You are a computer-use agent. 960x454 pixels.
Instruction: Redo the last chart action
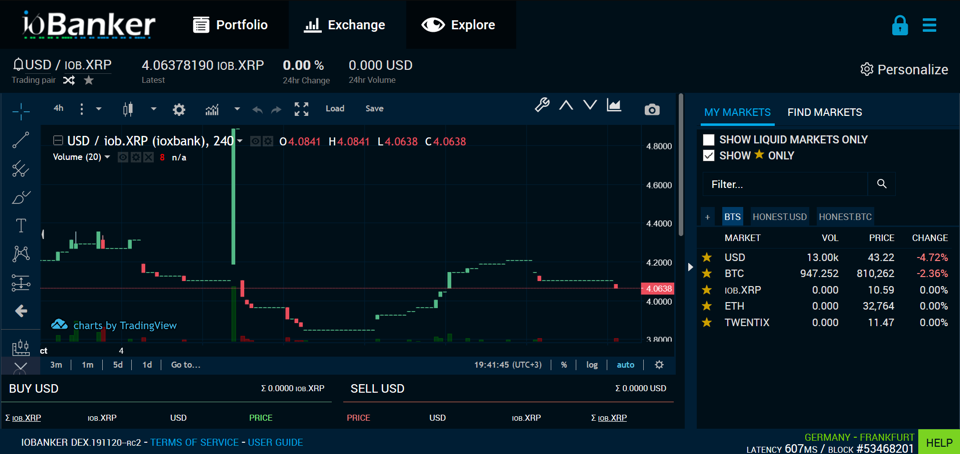(x=276, y=110)
